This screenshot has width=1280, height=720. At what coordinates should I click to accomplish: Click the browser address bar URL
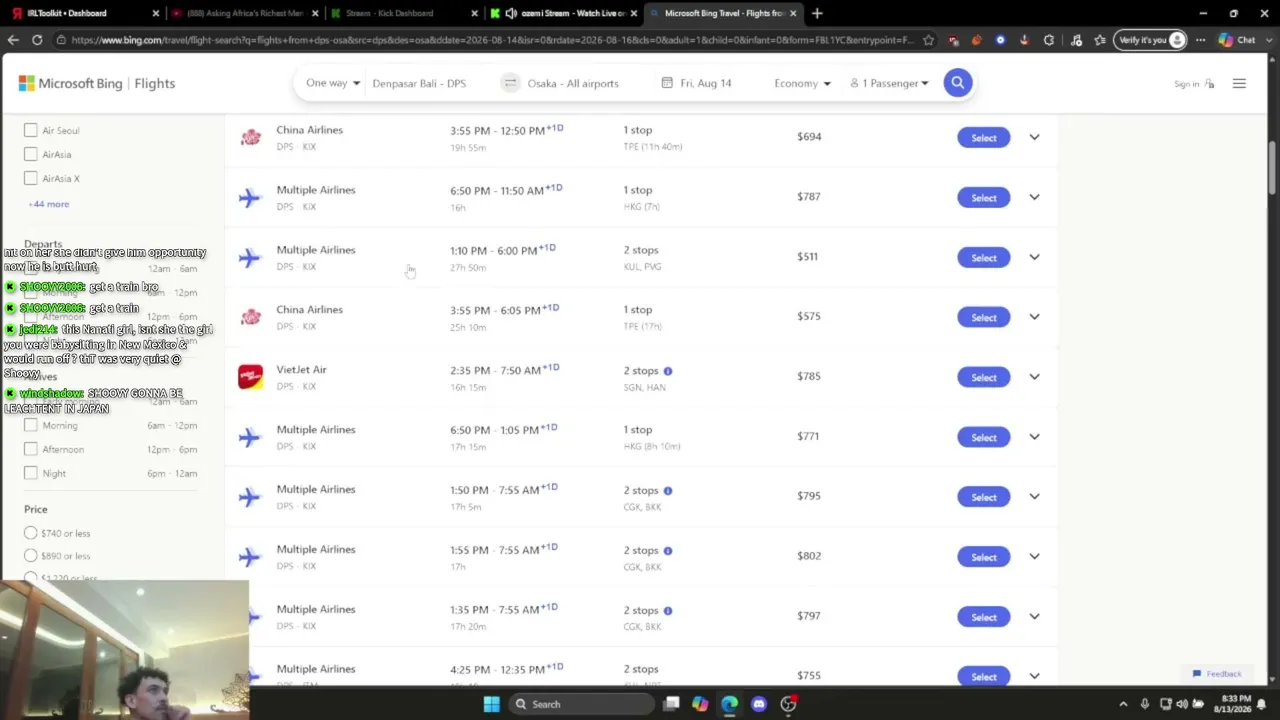pyautogui.click(x=492, y=40)
